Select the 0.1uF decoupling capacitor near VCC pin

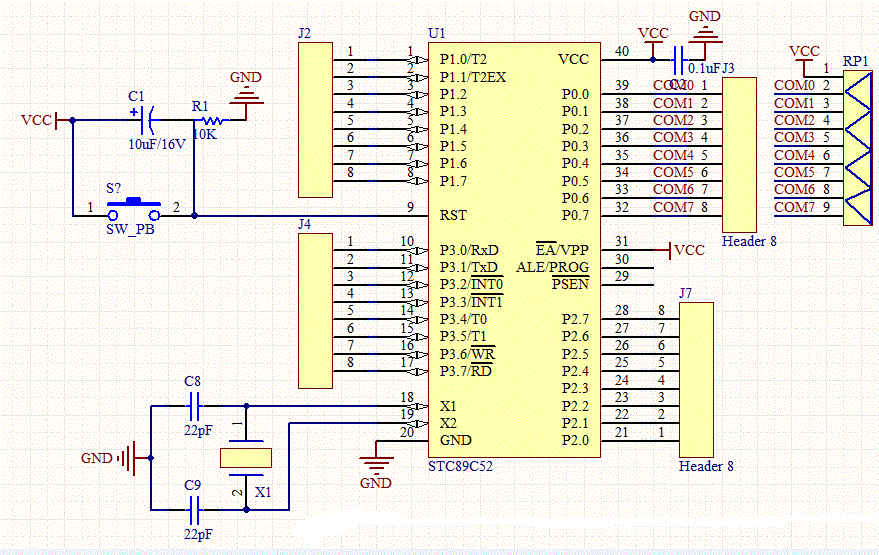click(x=679, y=59)
